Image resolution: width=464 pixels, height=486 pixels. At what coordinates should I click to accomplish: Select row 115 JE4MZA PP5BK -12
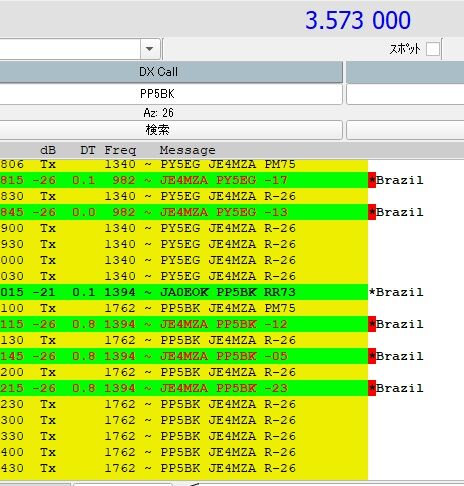point(184,324)
